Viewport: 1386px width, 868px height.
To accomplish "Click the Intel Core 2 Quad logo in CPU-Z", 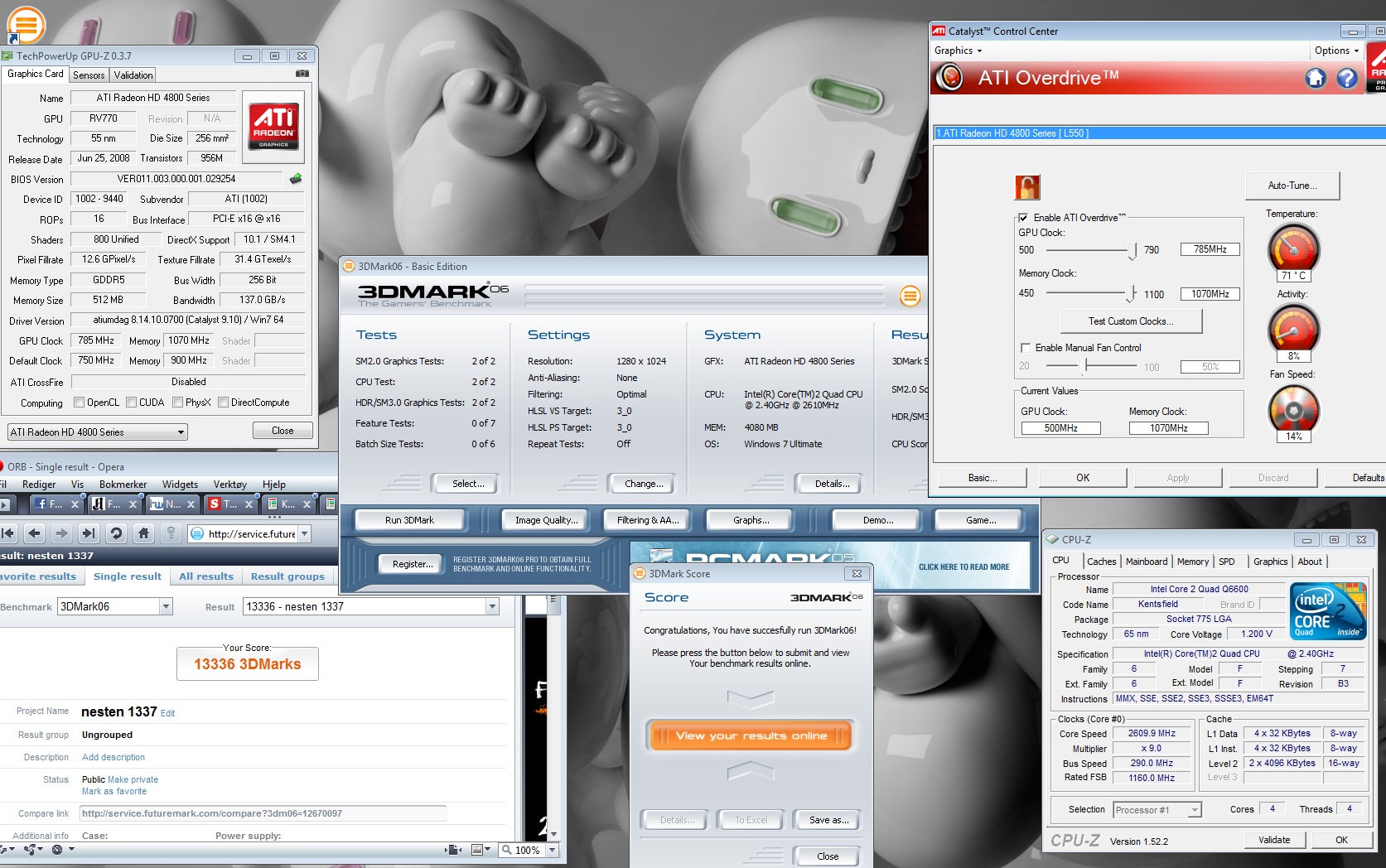I will click(1328, 611).
